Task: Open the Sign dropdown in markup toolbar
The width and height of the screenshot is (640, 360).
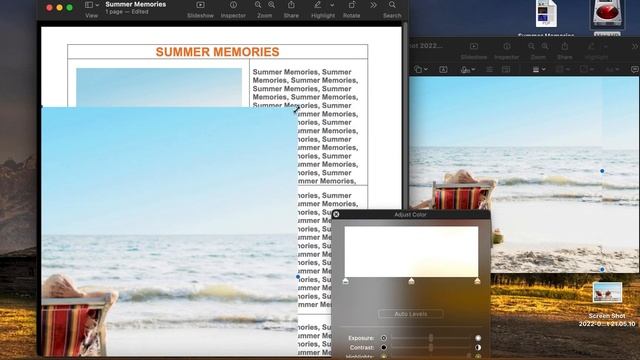Action: click(x=468, y=69)
